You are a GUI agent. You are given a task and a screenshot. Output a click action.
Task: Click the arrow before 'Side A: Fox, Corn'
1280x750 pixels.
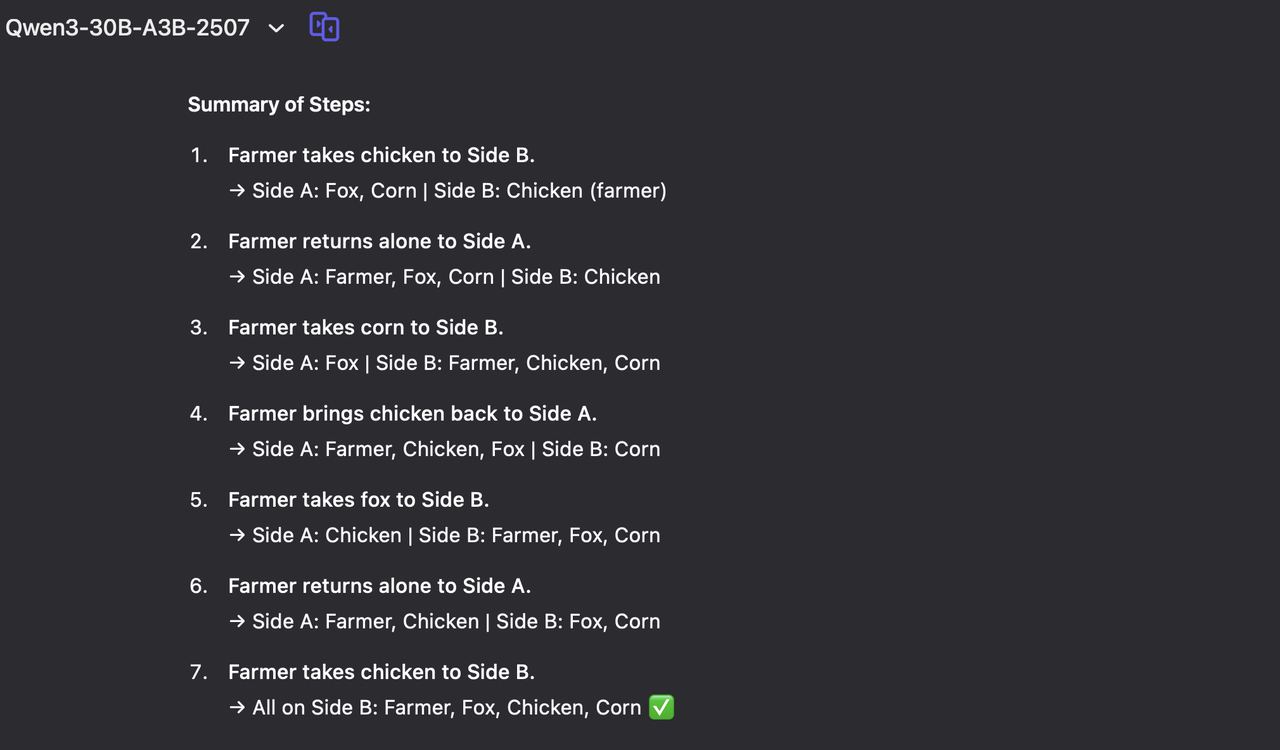[x=237, y=191]
